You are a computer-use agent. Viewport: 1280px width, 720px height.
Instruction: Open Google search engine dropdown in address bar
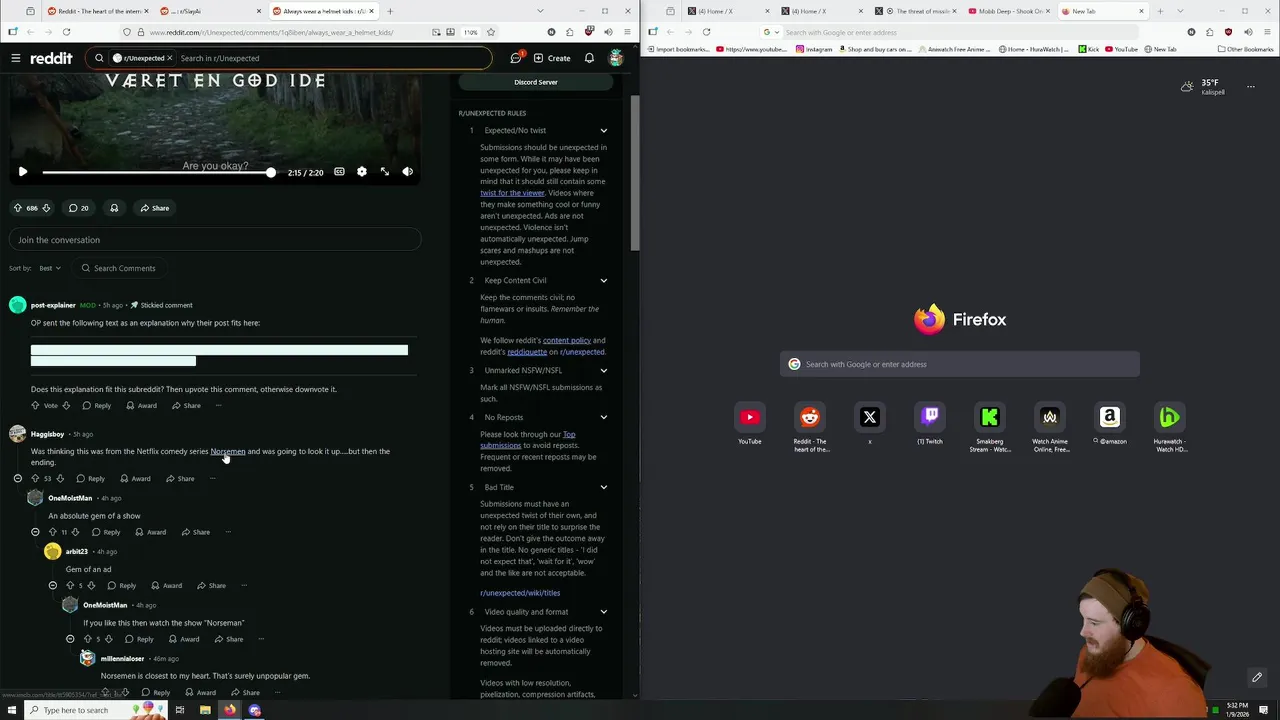(769, 32)
